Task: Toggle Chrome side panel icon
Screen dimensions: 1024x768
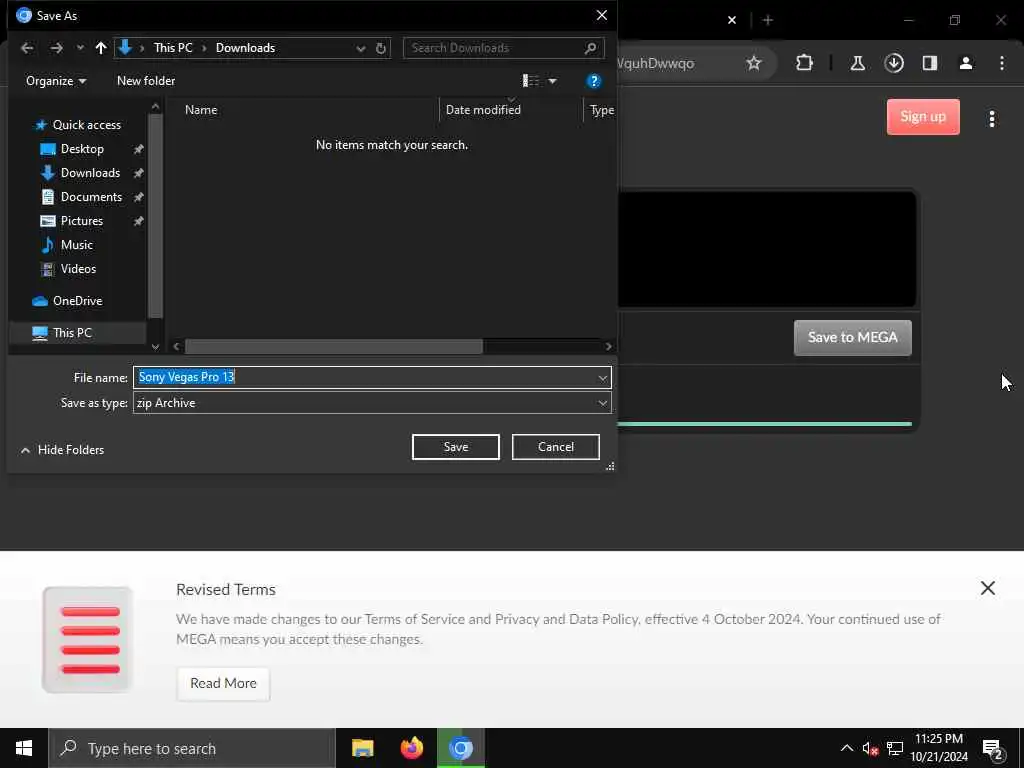Action: [930, 63]
